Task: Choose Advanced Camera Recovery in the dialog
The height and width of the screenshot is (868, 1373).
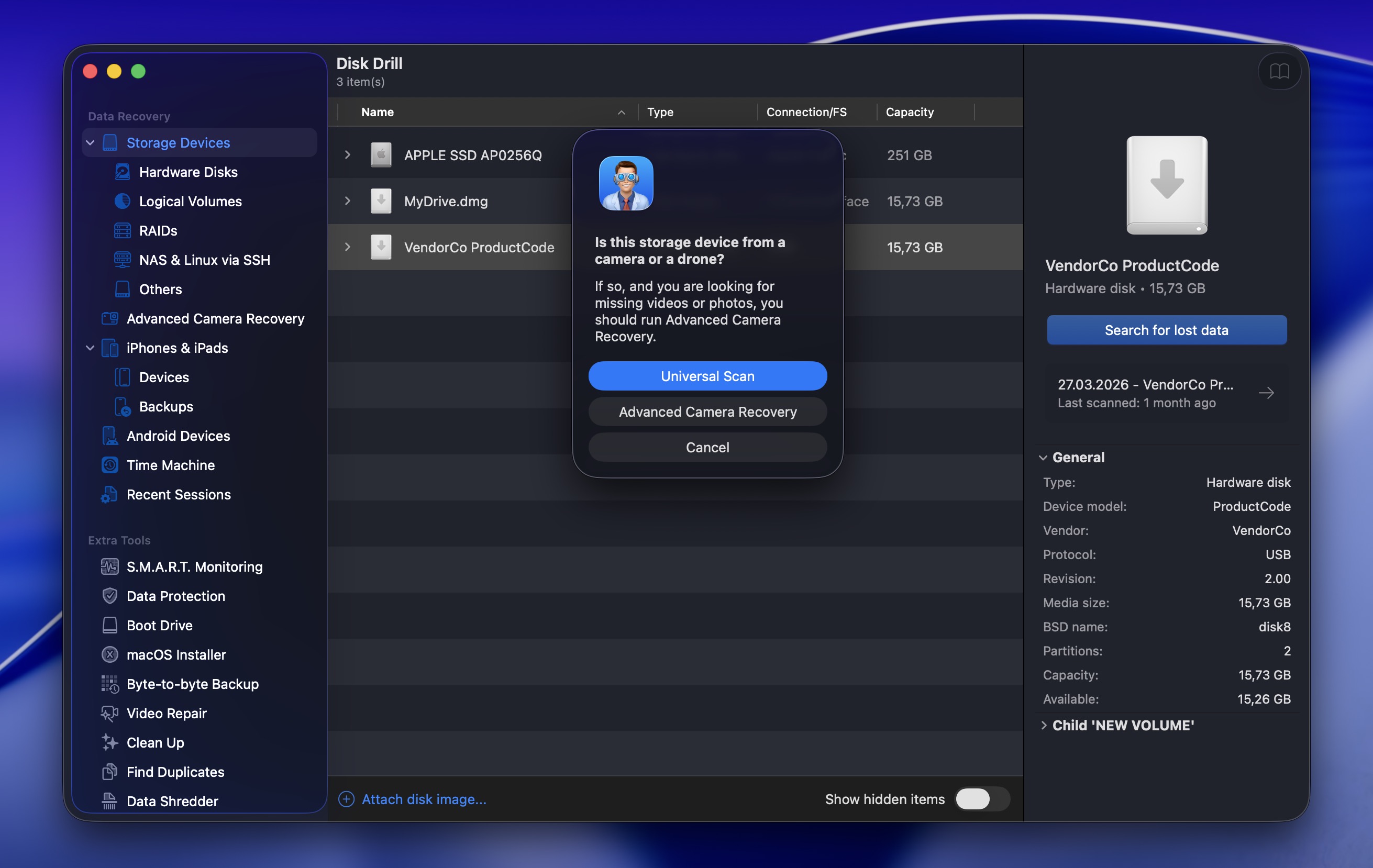Action: coord(707,411)
